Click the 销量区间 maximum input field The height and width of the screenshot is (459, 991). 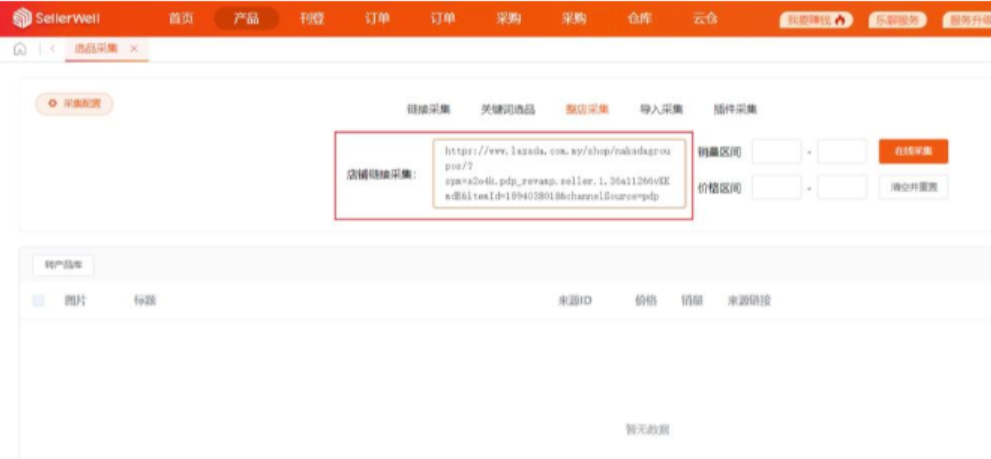click(842, 152)
